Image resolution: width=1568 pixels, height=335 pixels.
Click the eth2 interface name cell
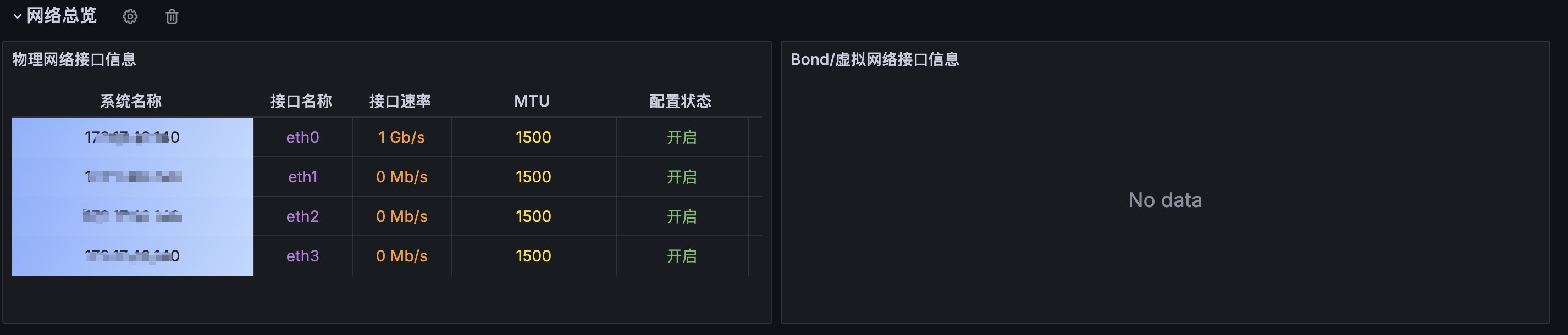pos(302,216)
